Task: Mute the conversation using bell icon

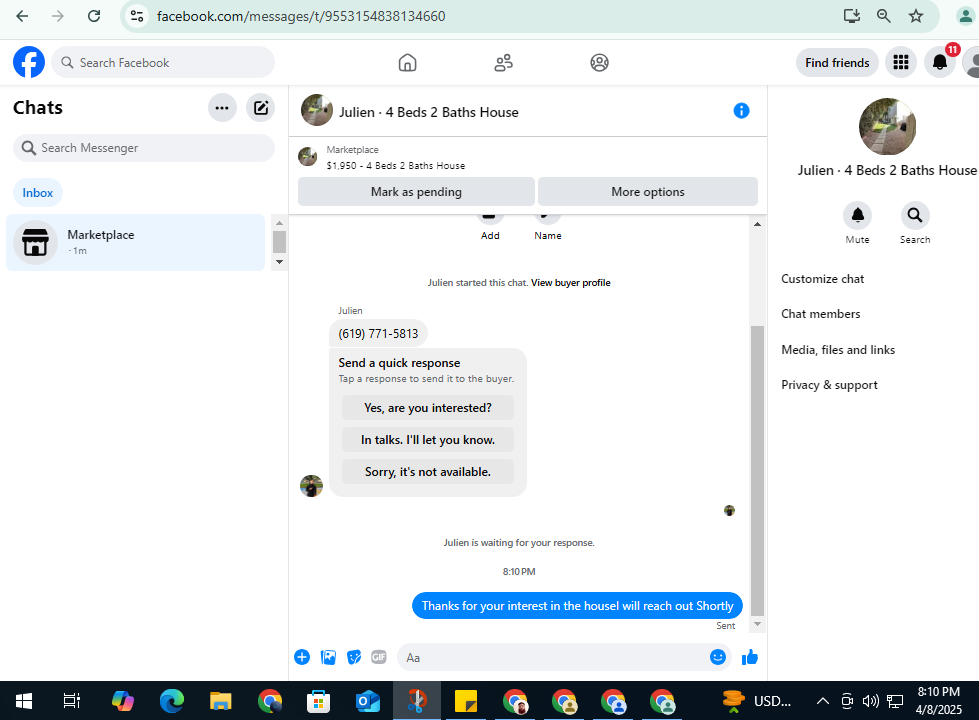Action: pyautogui.click(x=857, y=215)
